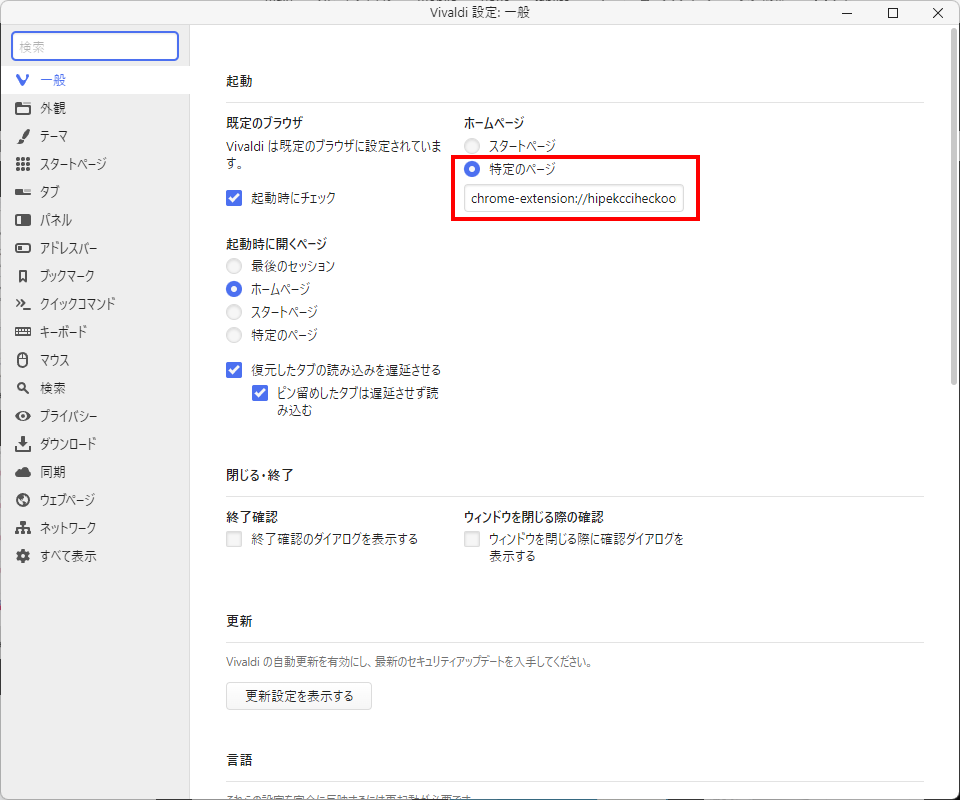960x800 pixels.
Task: Enable 終了確認のダイアログを表示する checkbox
Action: point(234,539)
